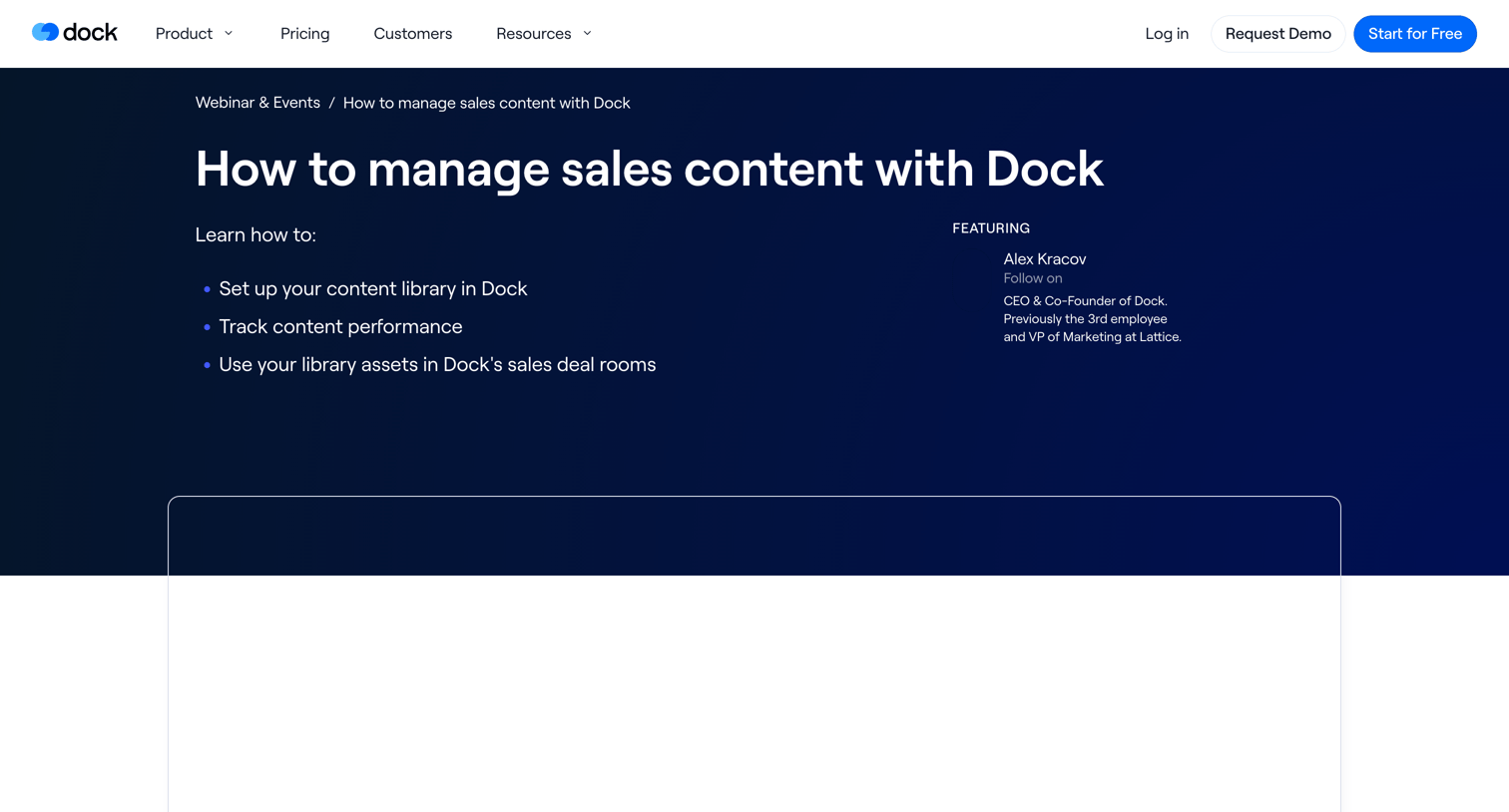
Task: Click the Request Demo button
Action: click(1277, 34)
